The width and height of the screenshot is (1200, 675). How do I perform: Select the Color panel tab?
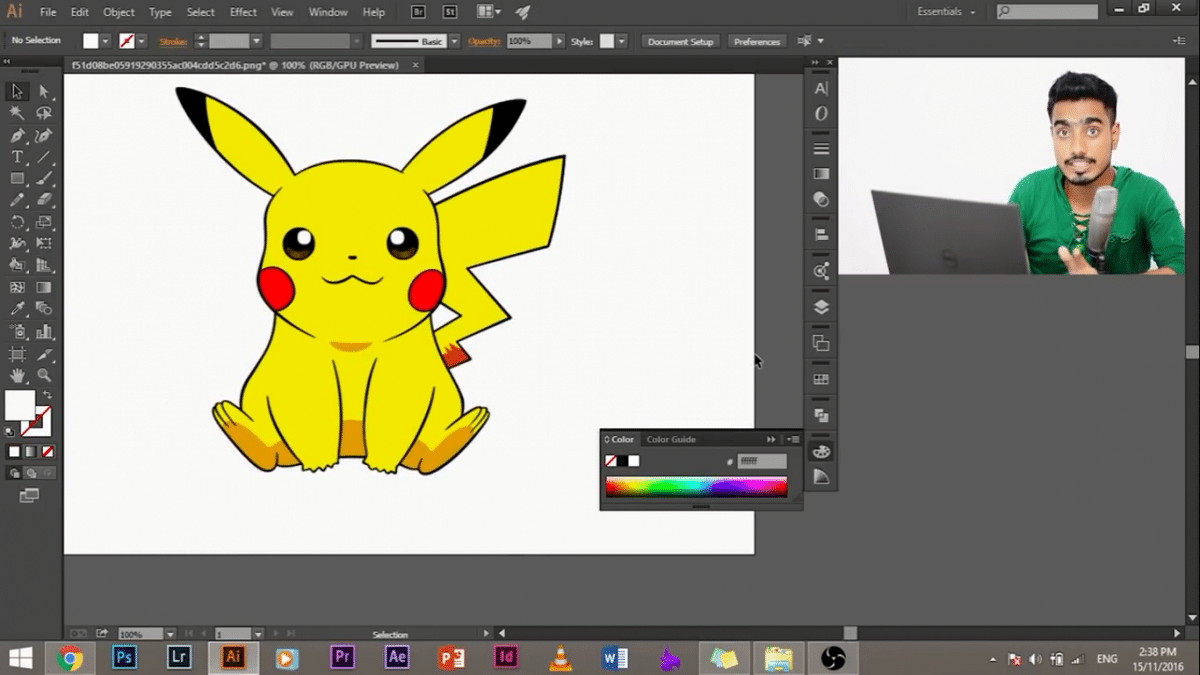[x=621, y=439]
